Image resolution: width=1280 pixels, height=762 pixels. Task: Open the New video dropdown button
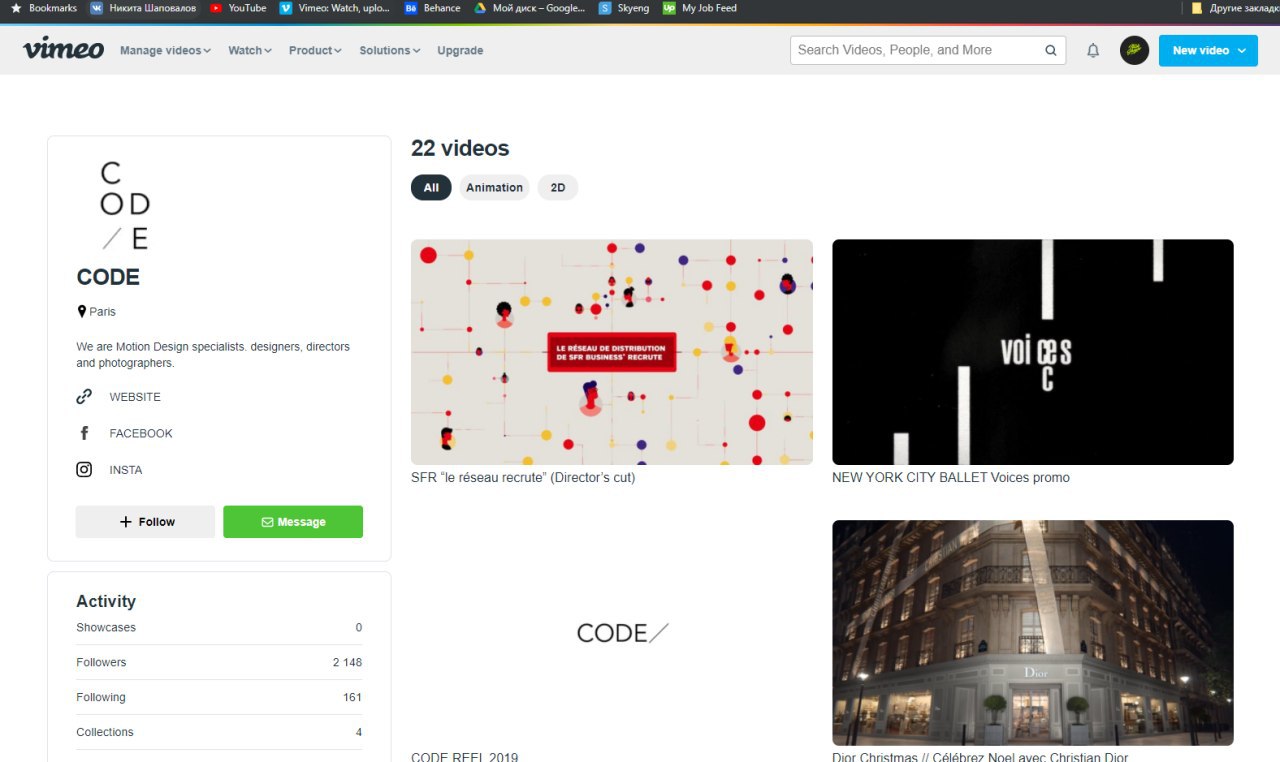coord(1208,50)
